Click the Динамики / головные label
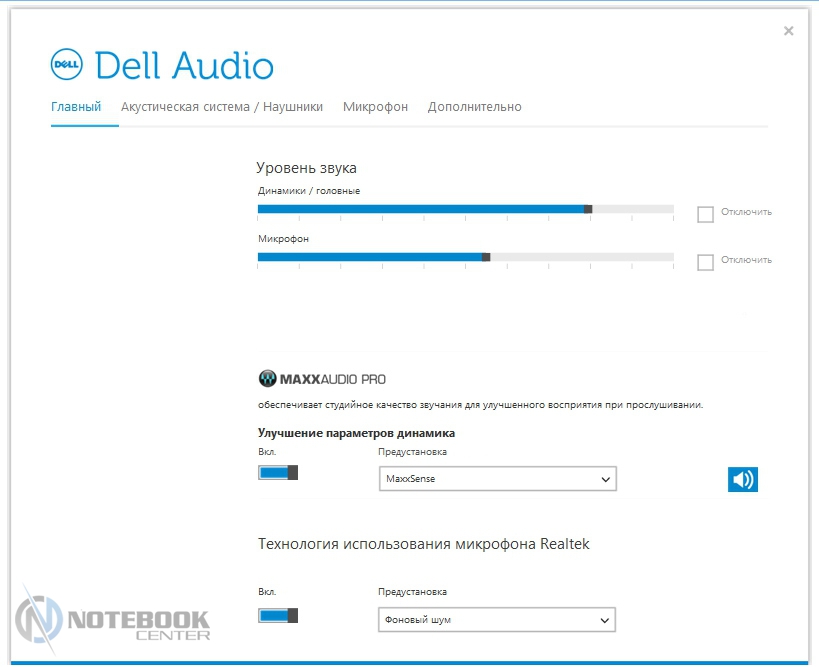 (x=309, y=191)
